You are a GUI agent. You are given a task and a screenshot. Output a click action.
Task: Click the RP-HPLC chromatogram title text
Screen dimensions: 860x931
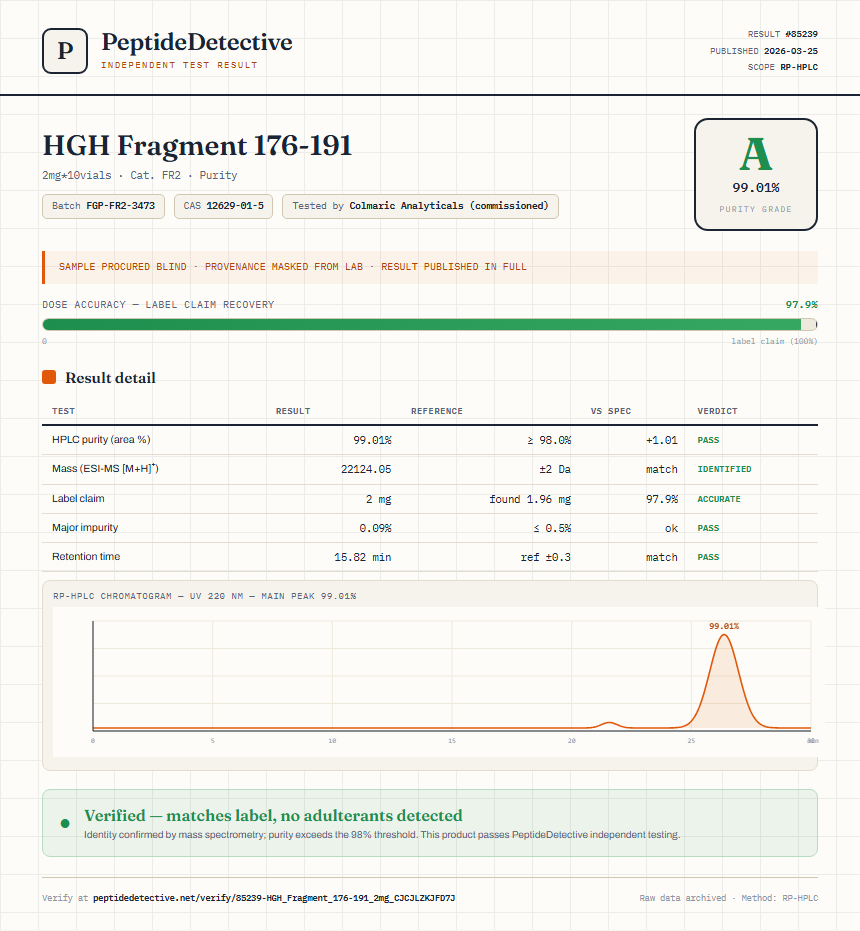tap(204, 596)
